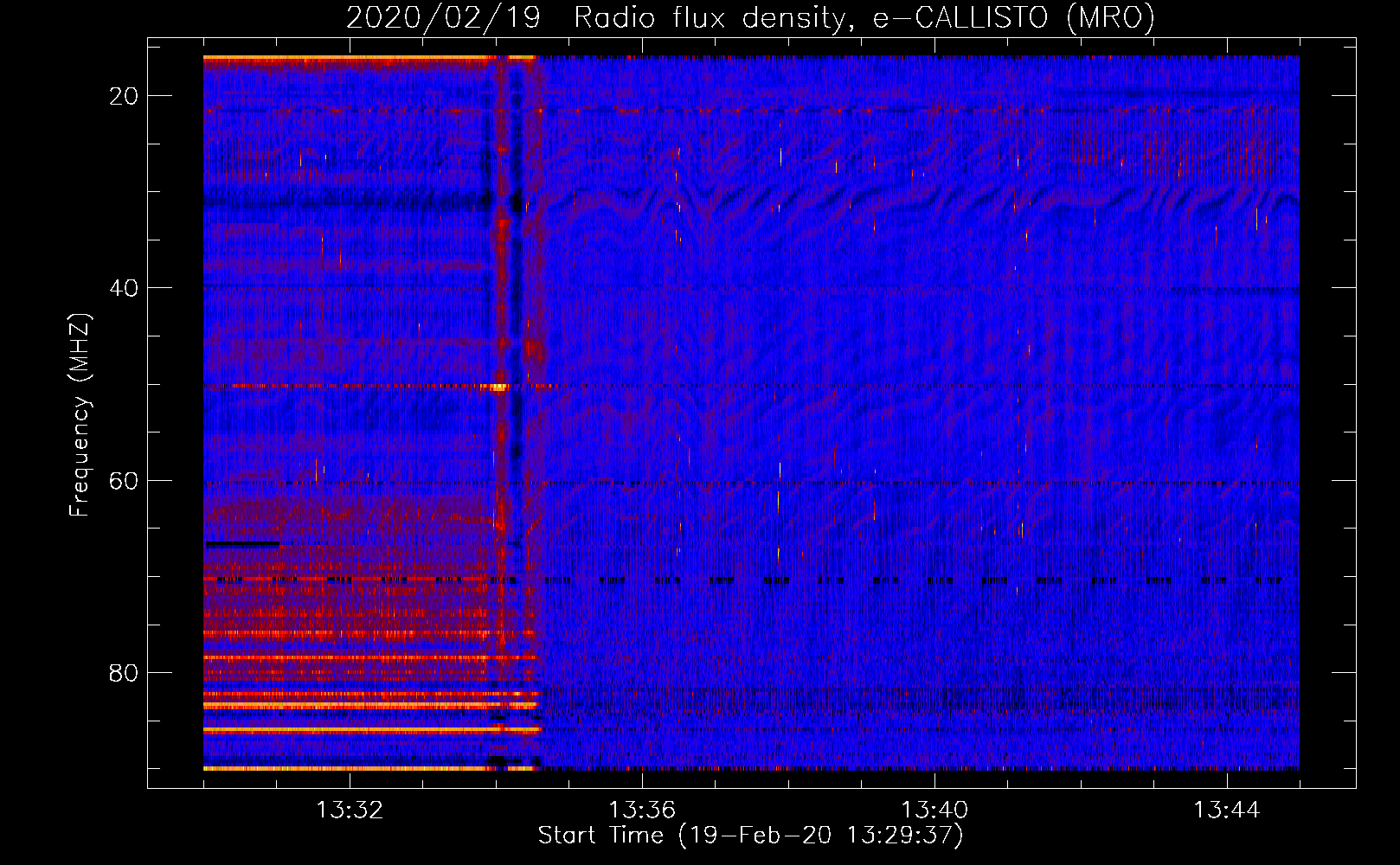Click the 20 MHz frequency tick label
Viewport: 1400px width, 865px height.
(x=124, y=96)
